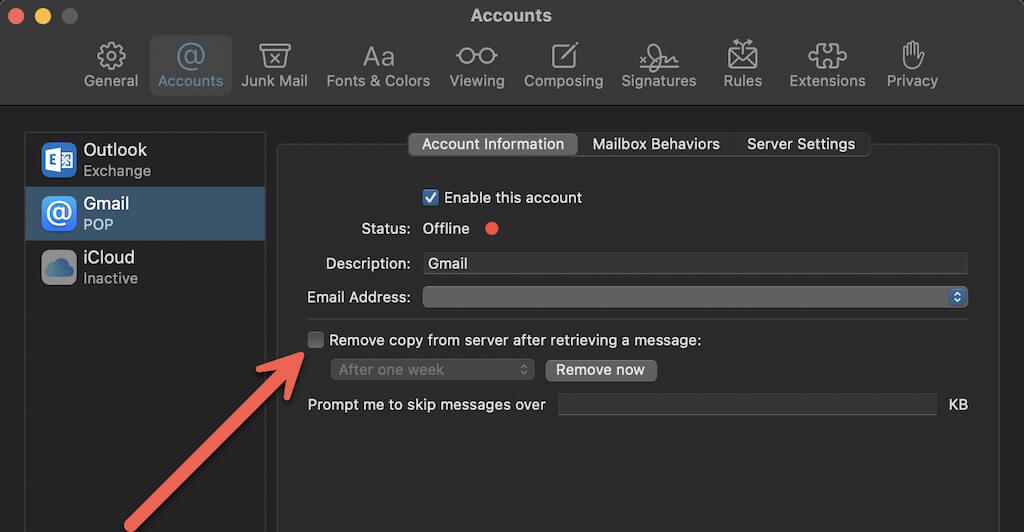Open the General preferences gear icon
This screenshot has height=532, width=1024.
(x=111, y=57)
